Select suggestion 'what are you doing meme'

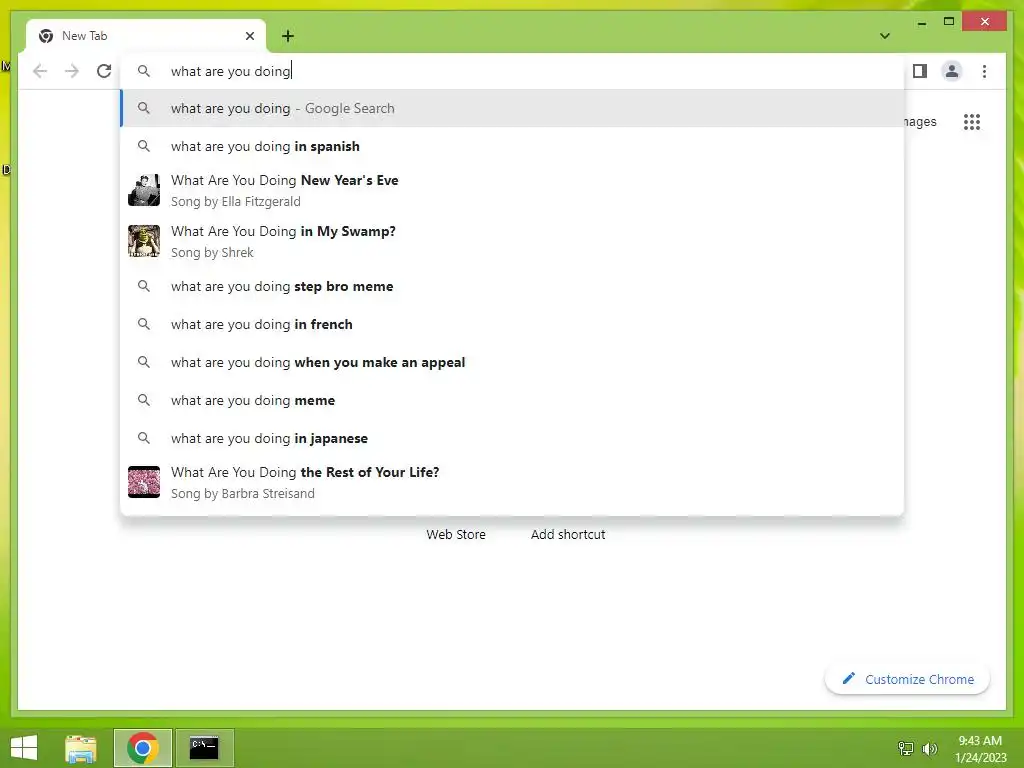513,400
